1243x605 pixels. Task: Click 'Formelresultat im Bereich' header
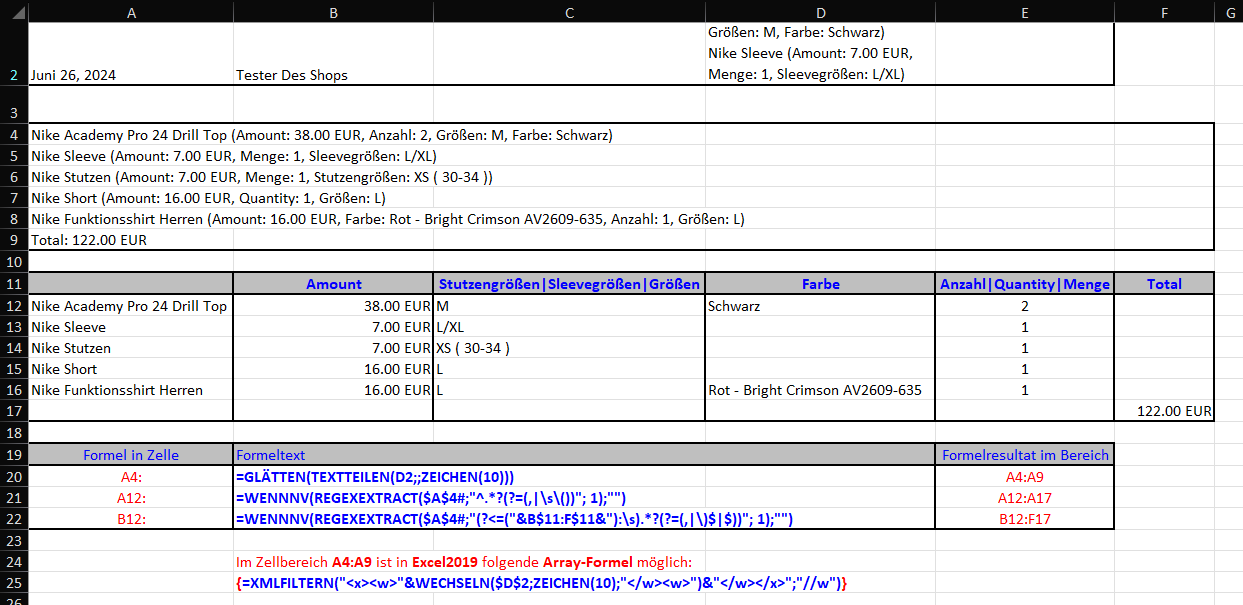pyautogui.click(x=1025, y=455)
